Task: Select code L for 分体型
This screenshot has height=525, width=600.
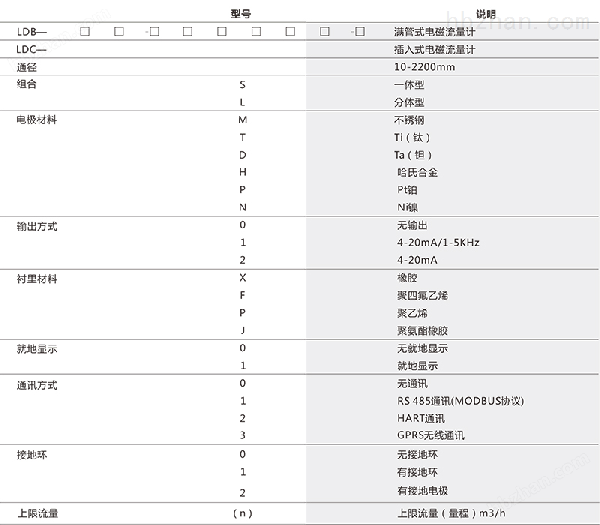Action: click(242, 103)
